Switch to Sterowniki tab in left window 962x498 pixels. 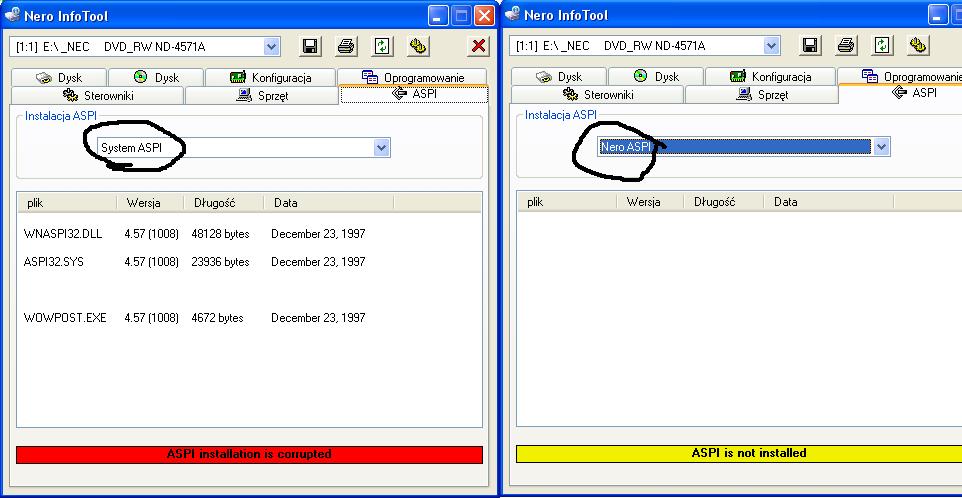tap(98, 96)
